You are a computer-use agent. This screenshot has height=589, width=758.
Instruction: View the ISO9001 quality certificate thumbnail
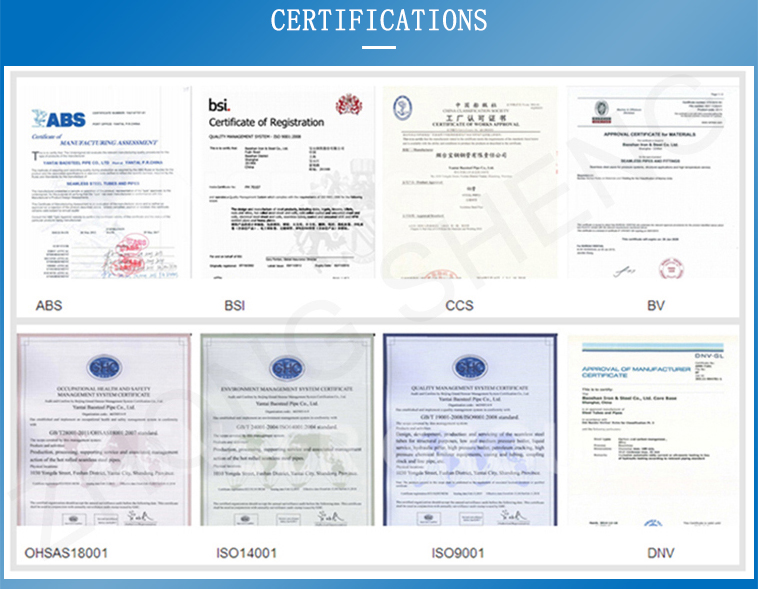click(x=470, y=429)
